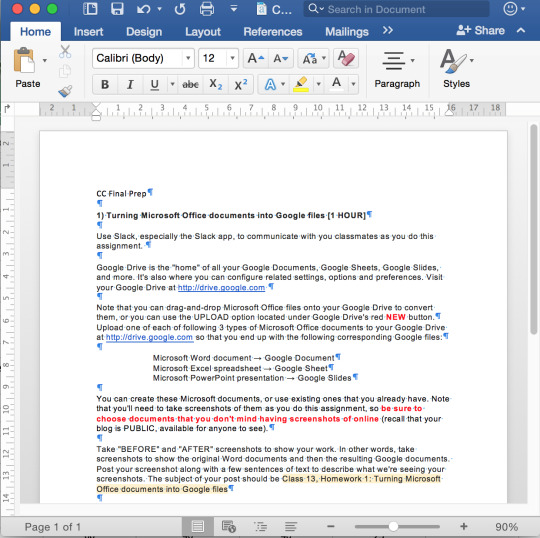Open Customize Quick Access Toolbar arrow
The image size is (540, 538).
point(233,9)
